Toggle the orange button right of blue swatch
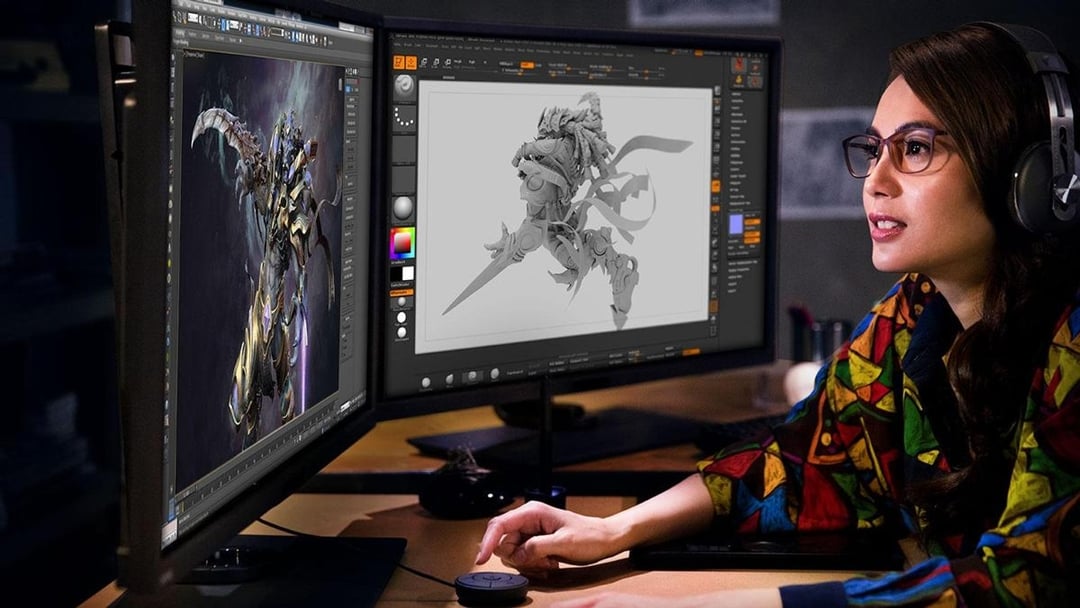1080x608 pixels. click(753, 222)
